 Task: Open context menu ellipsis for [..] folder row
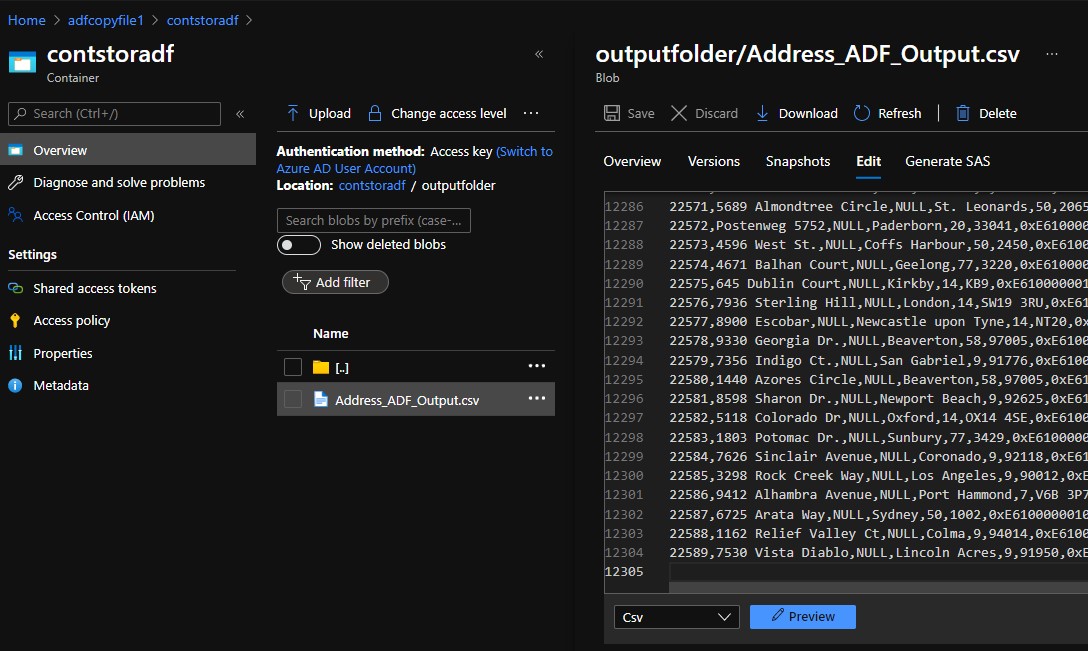pyautogui.click(x=536, y=366)
